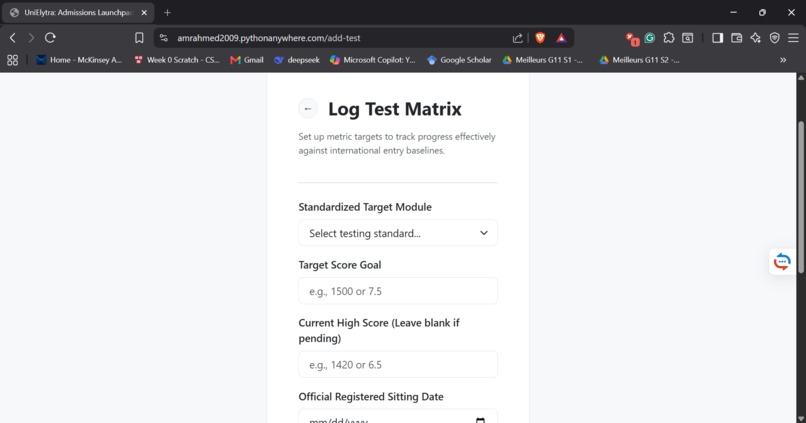Open Leo AI sparkle icon

point(756,38)
